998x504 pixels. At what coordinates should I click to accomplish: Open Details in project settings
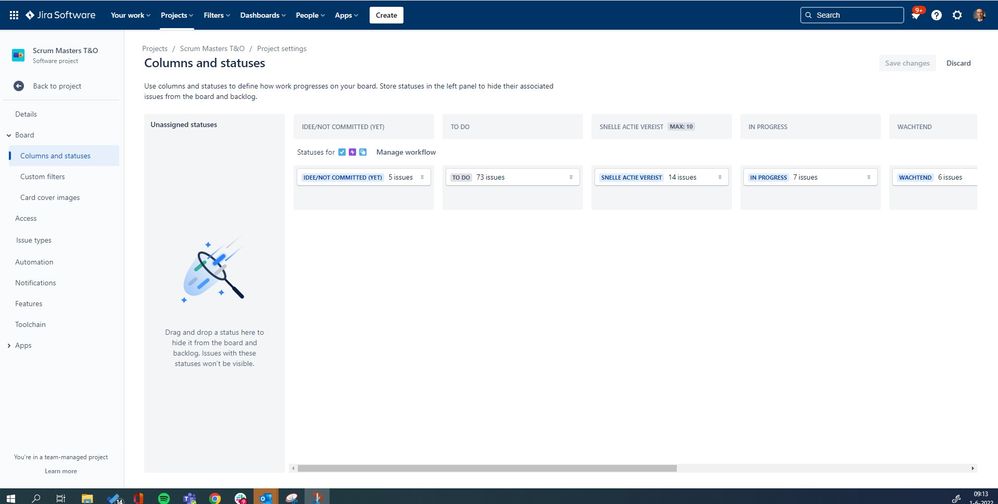click(x=26, y=115)
